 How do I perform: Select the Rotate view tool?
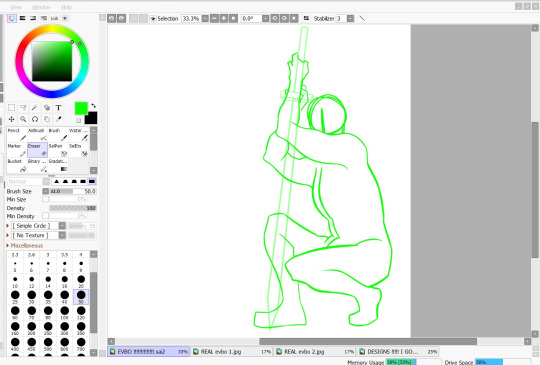click(x=35, y=119)
